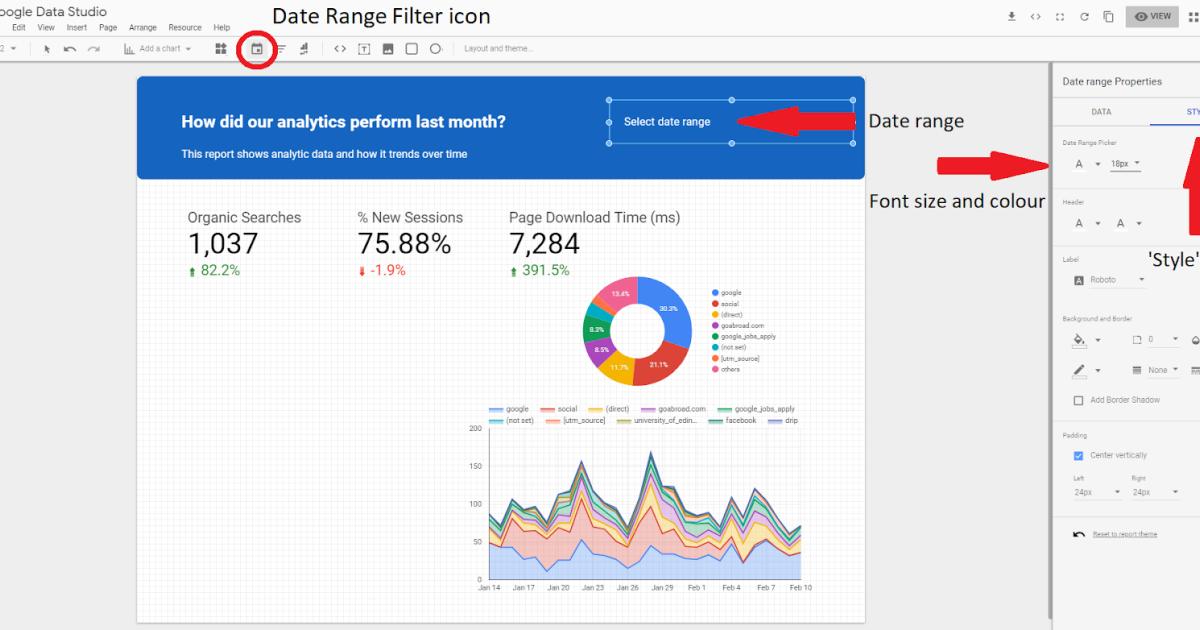Select the rectangle shape tool

[x=412, y=48]
